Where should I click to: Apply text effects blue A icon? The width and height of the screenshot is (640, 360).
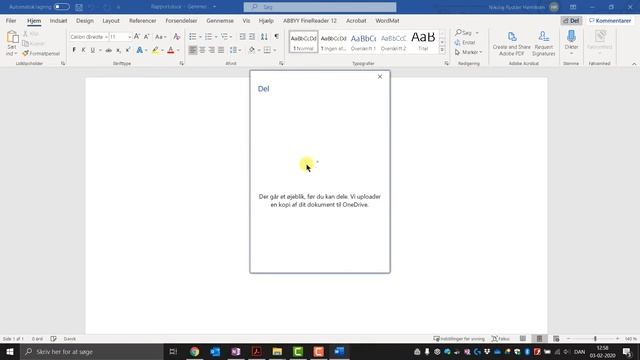(140, 50)
